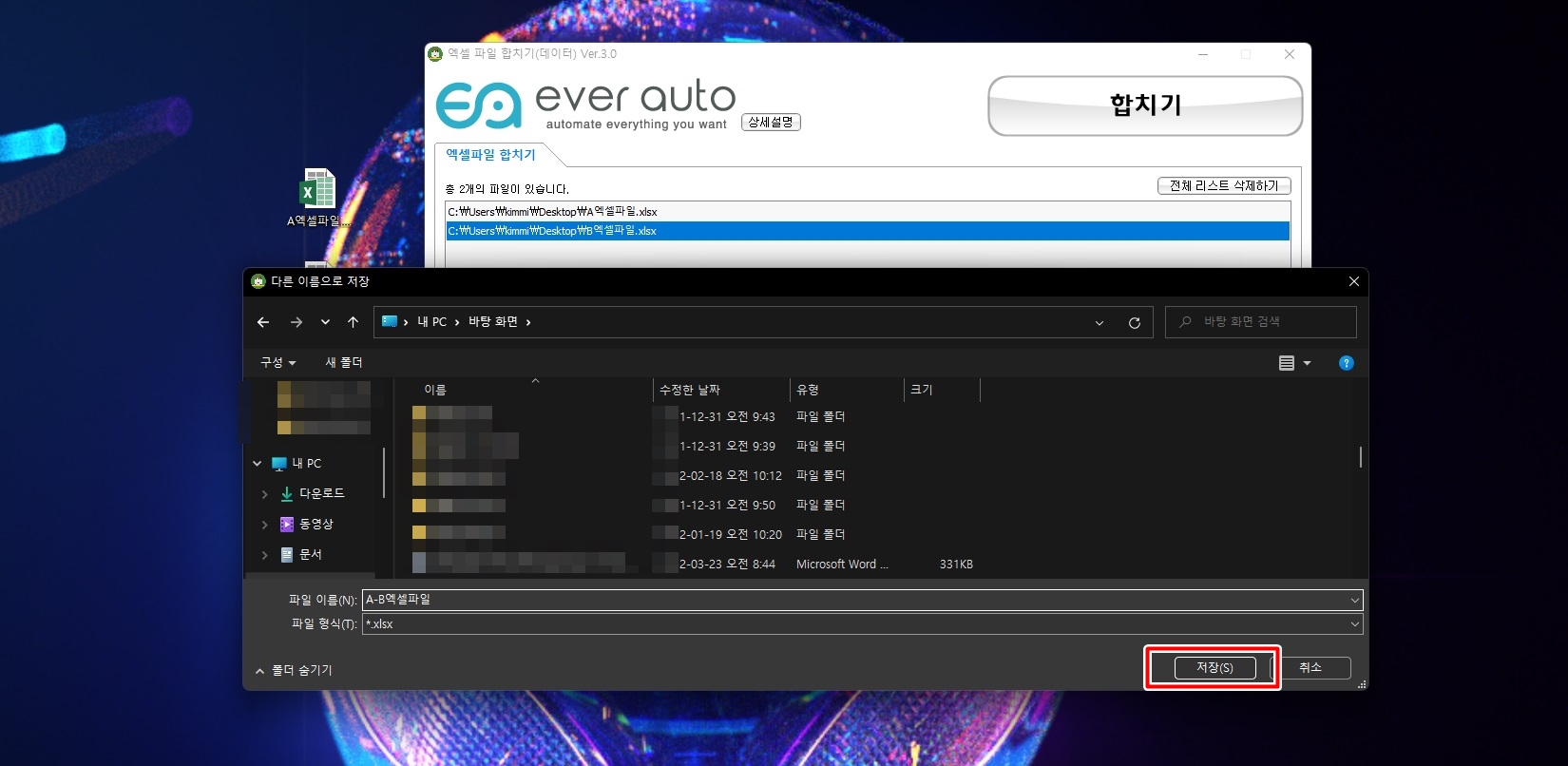Minimize the 엑셀 파일 합치기 window

tap(1203, 55)
